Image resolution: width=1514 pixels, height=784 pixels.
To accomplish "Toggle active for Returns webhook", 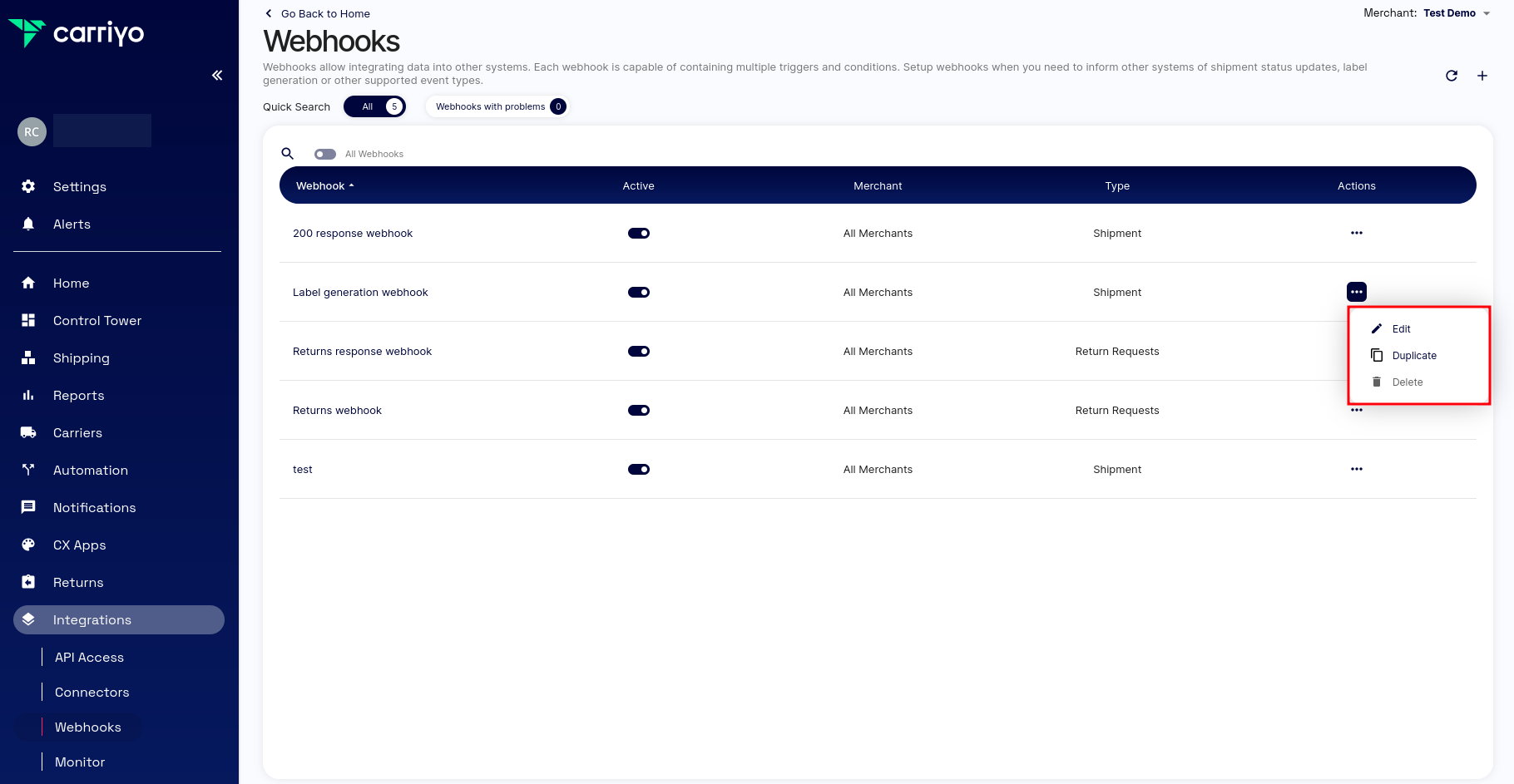I will [x=639, y=410].
